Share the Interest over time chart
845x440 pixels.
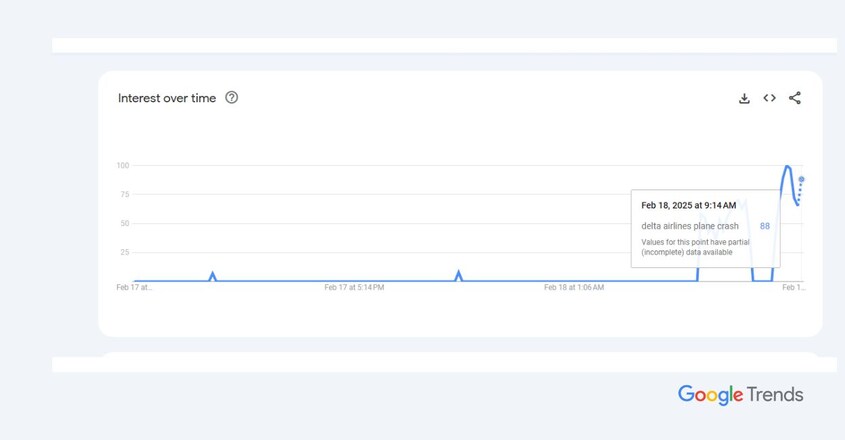click(795, 98)
